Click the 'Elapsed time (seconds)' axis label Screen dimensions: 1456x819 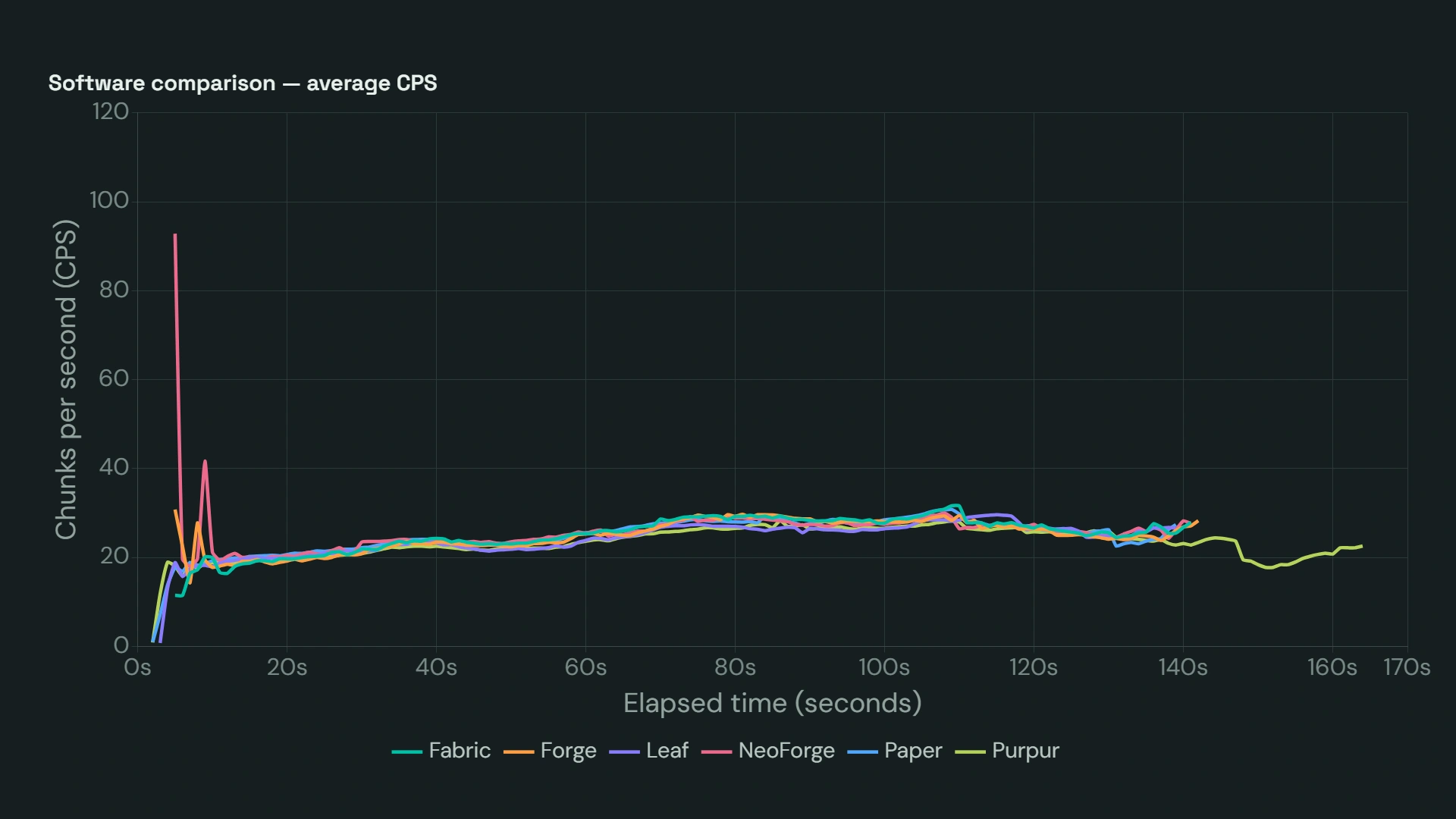[x=773, y=703]
